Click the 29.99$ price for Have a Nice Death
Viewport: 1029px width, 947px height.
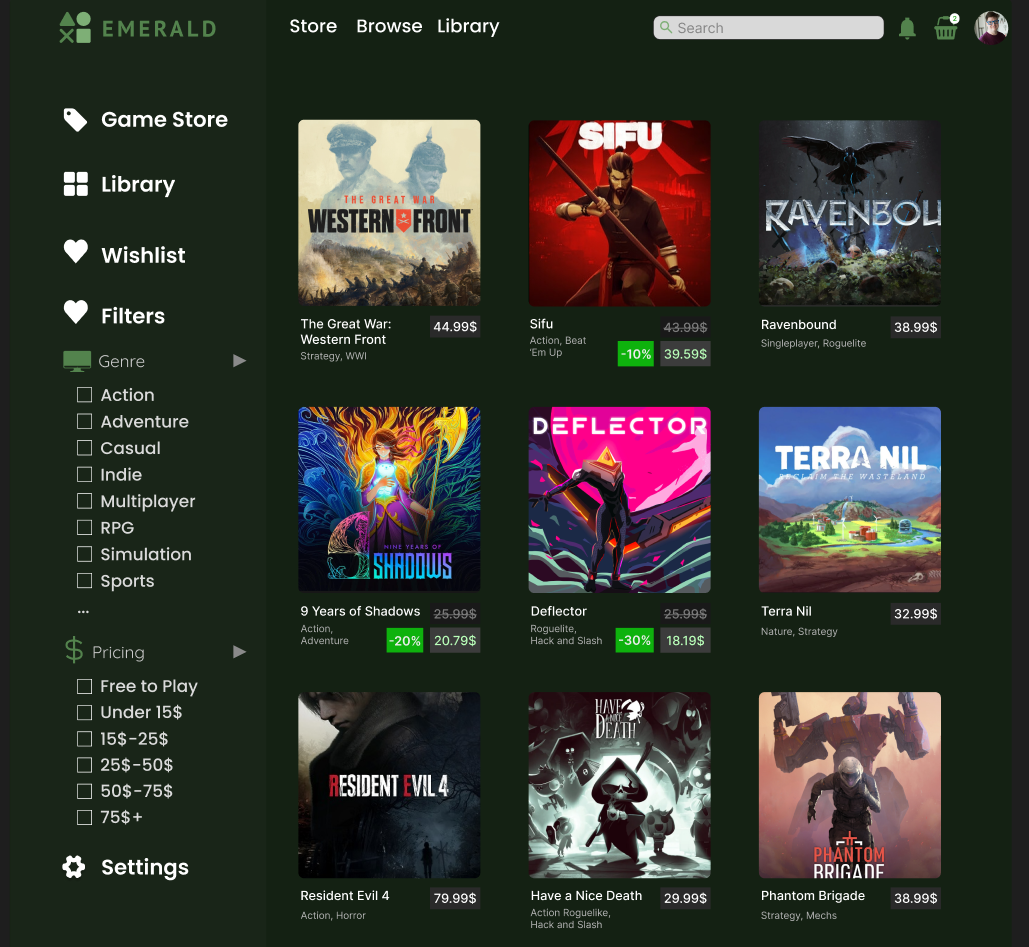pyautogui.click(x=685, y=898)
